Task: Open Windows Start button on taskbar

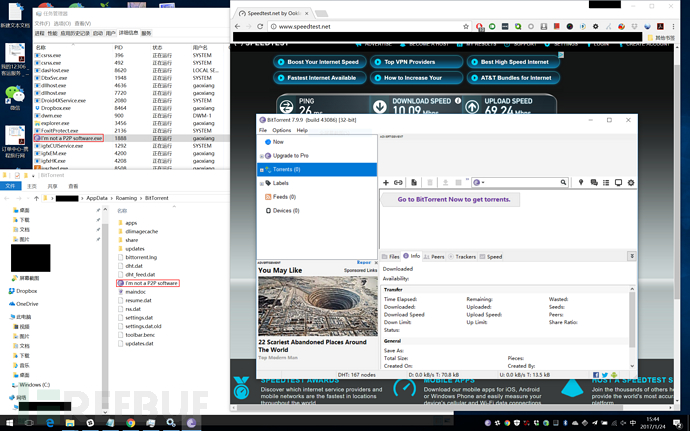Action: (x=9, y=423)
